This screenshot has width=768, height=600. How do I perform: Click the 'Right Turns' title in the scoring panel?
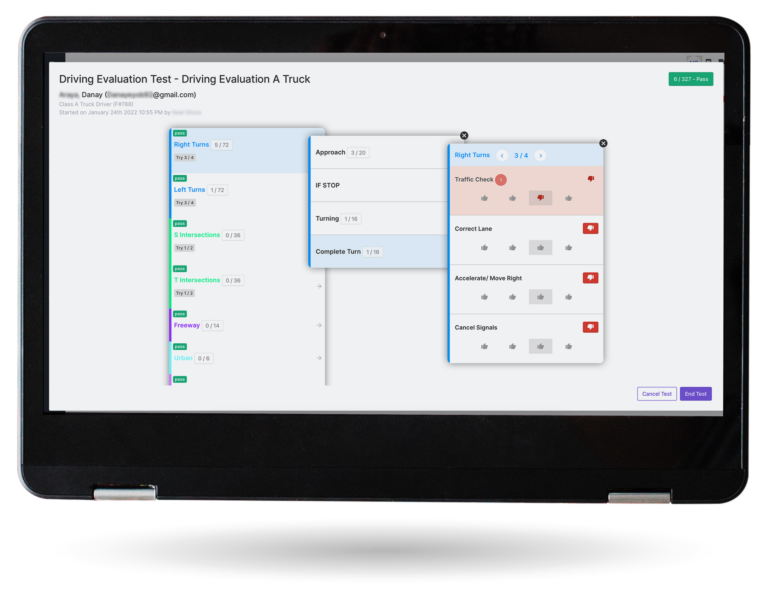click(472, 155)
